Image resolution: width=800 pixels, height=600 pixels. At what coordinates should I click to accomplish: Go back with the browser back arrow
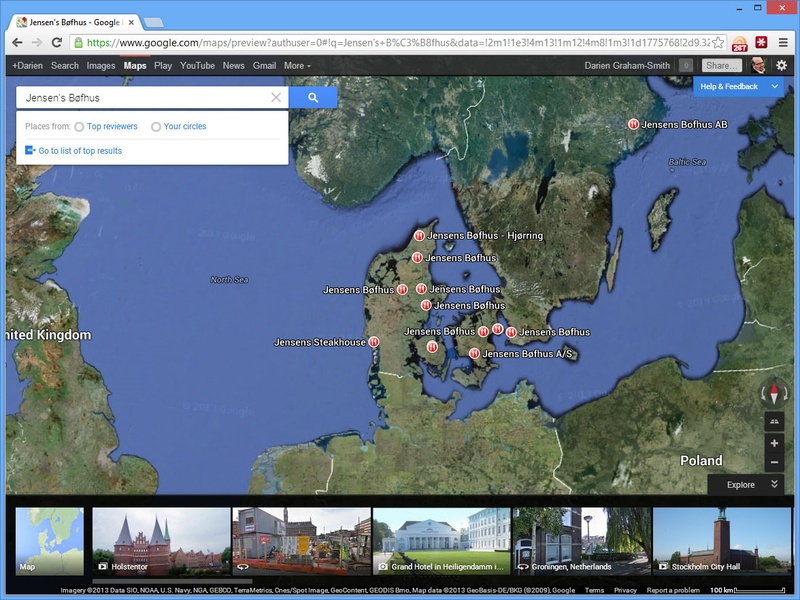pyautogui.click(x=17, y=43)
